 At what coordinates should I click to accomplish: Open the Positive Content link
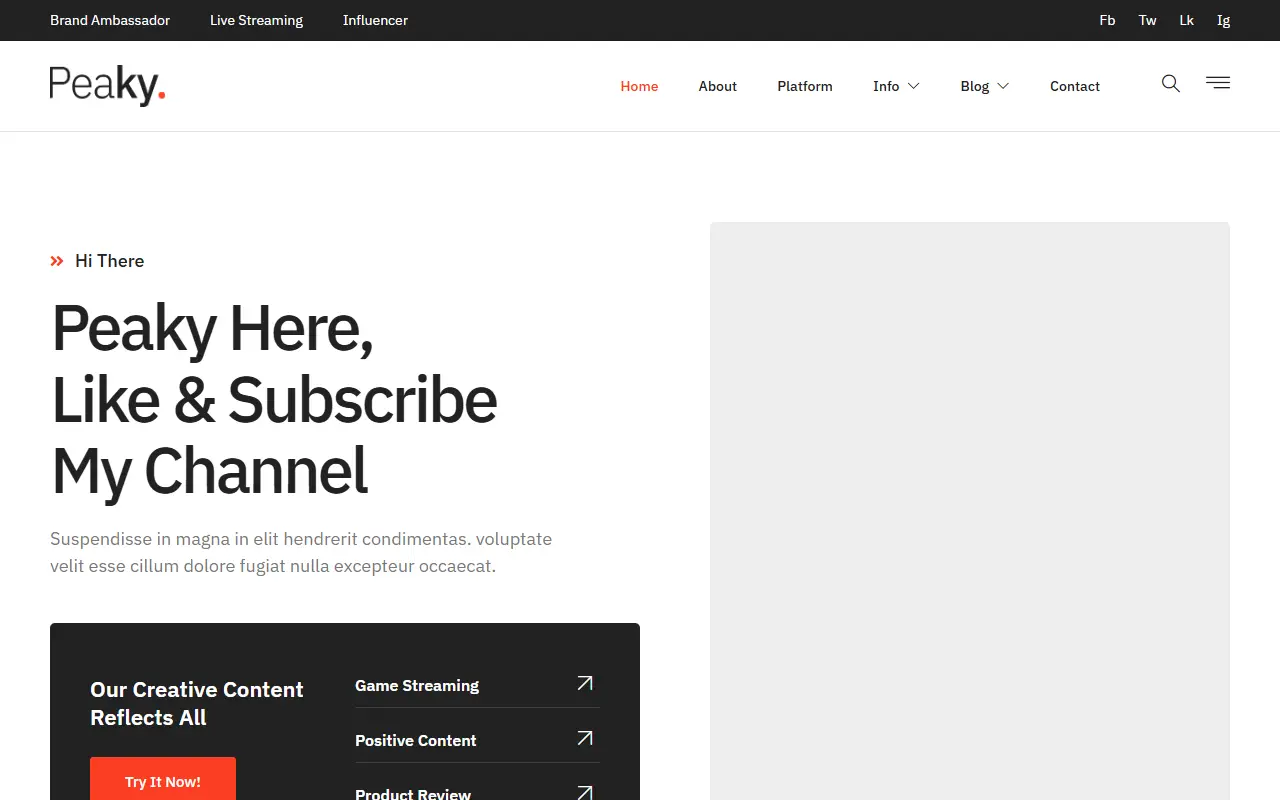click(415, 740)
